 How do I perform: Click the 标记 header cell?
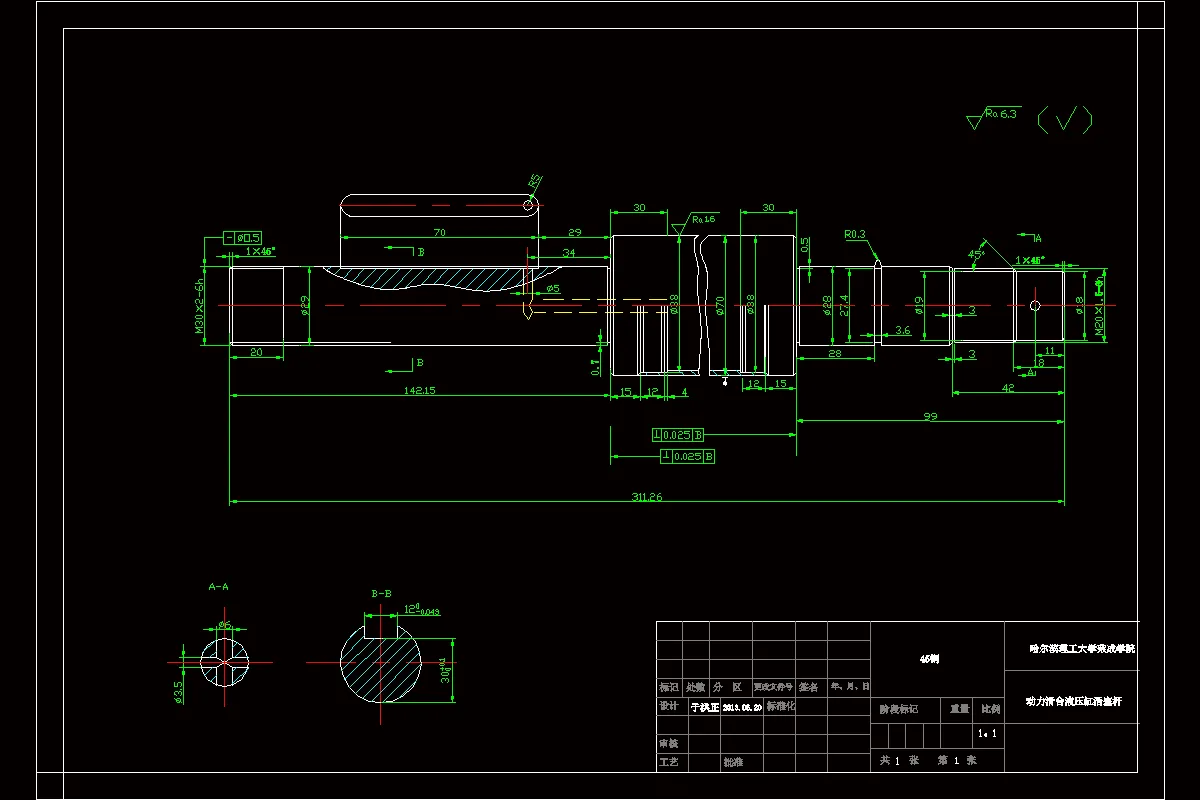coord(669,688)
